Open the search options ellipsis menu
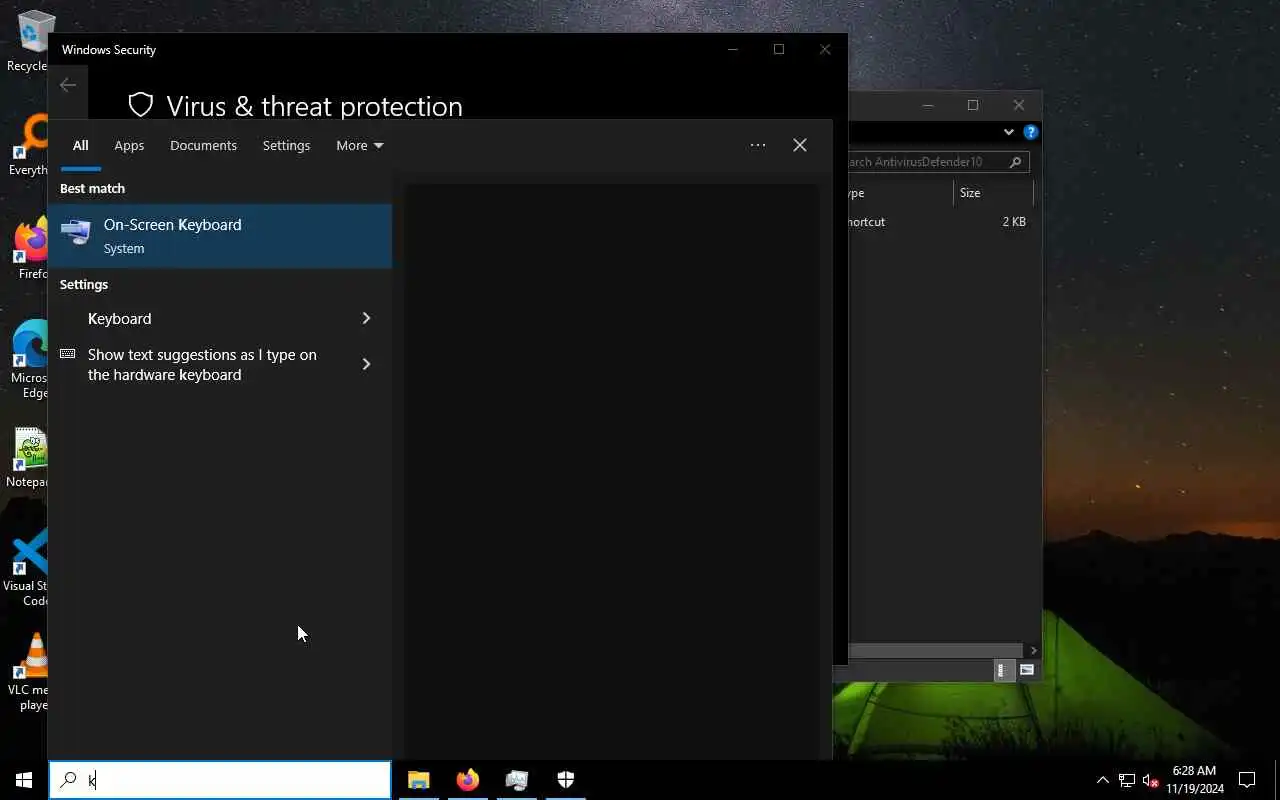Viewport: 1280px width, 800px height. 758,145
